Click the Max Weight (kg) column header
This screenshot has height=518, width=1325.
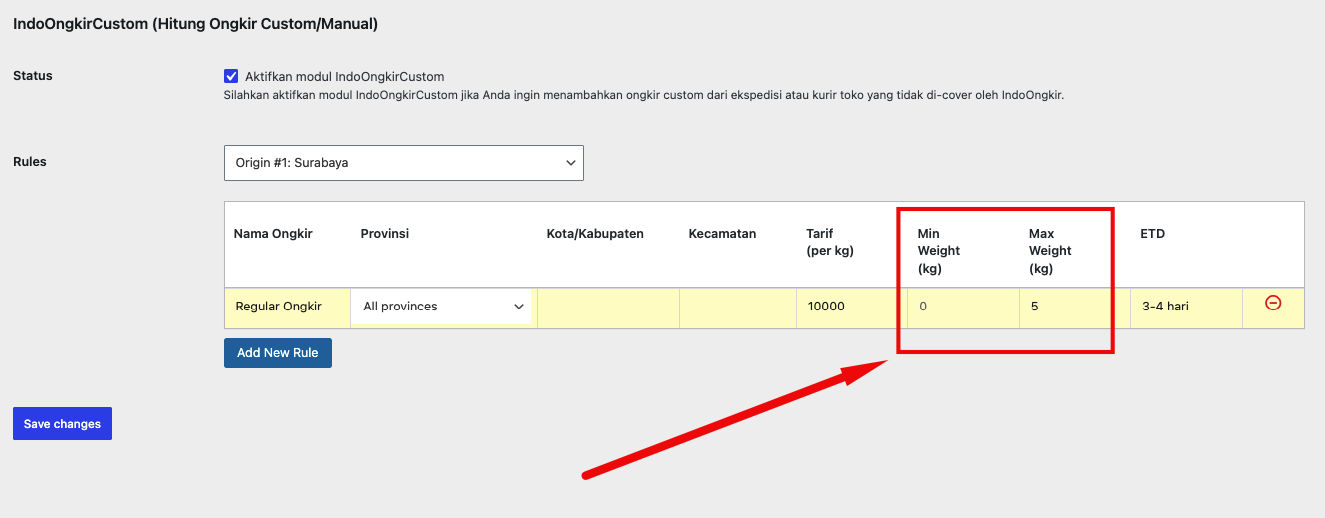[1050, 251]
